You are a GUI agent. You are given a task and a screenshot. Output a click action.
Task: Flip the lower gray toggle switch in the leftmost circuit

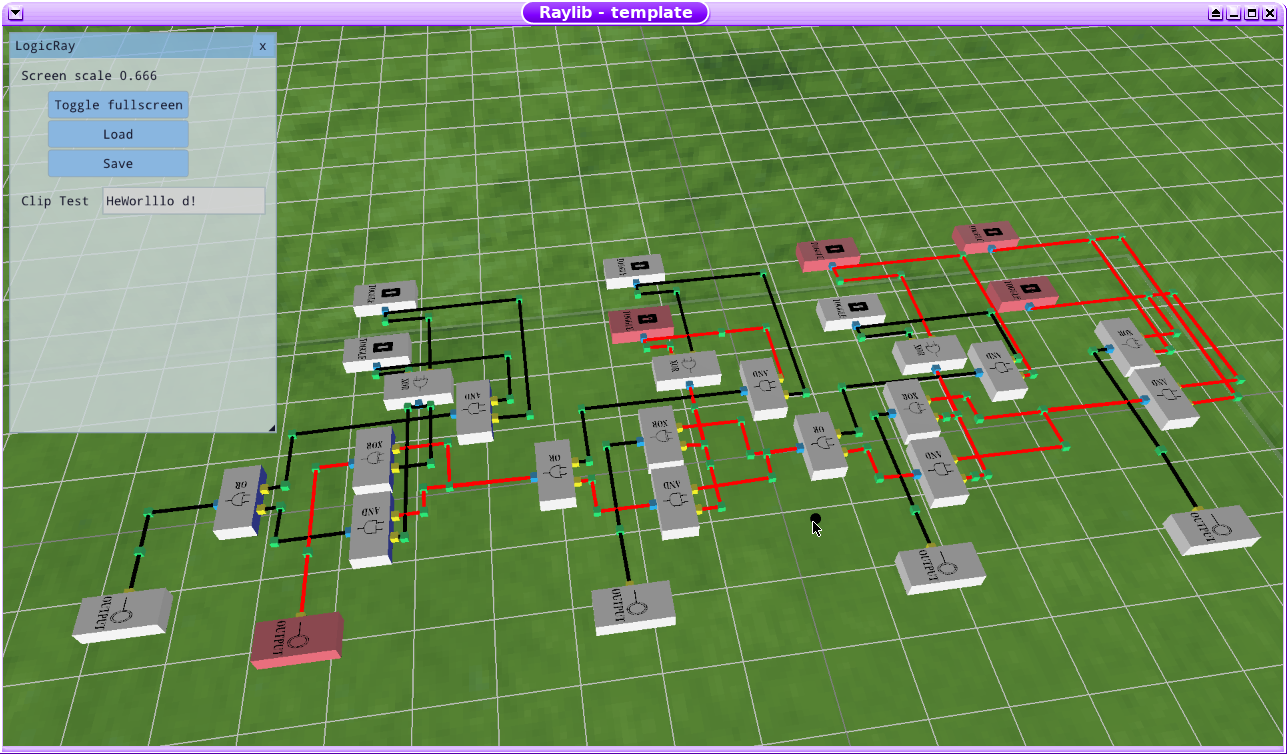pos(376,350)
